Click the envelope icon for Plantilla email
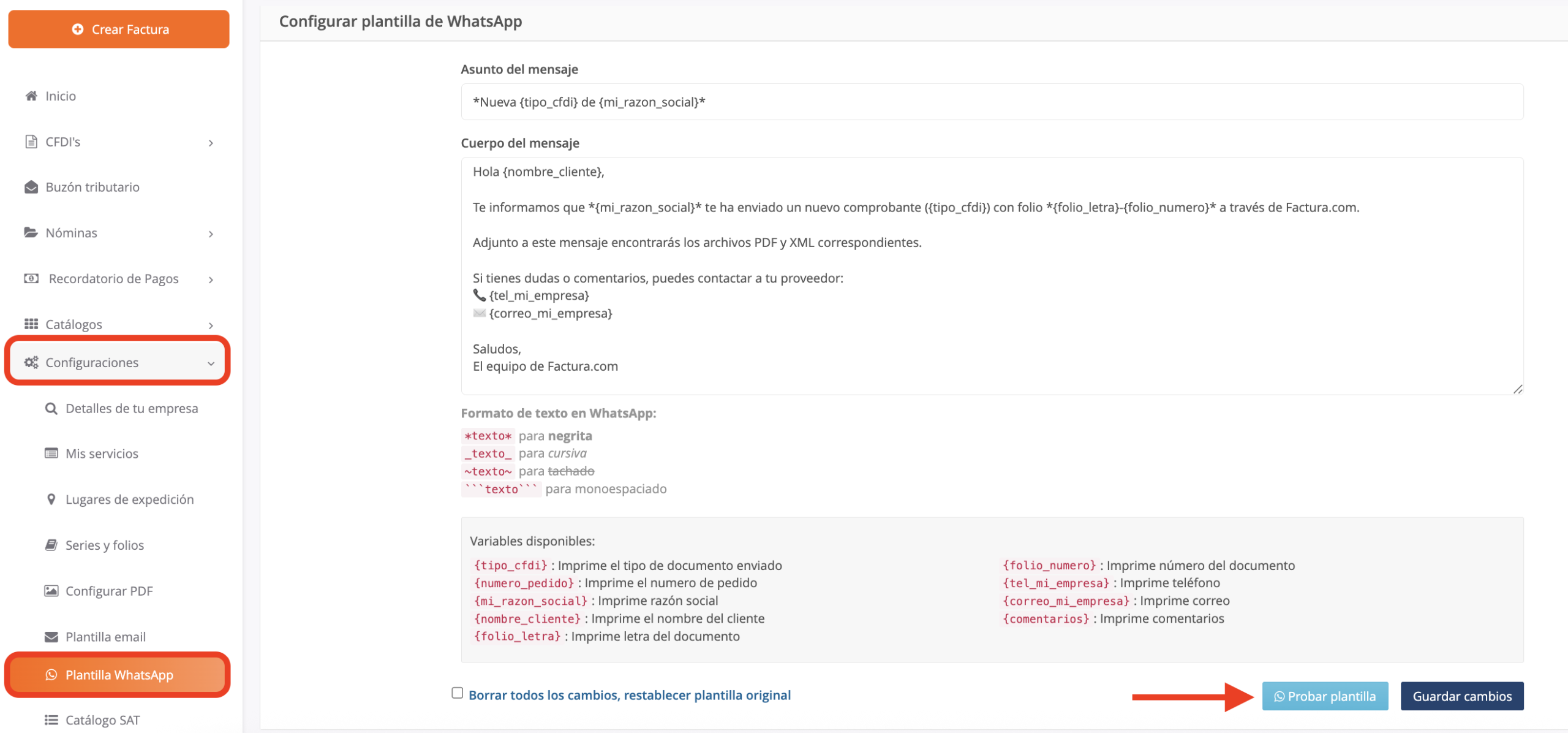The height and width of the screenshot is (733, 1568). click(51, 637)
